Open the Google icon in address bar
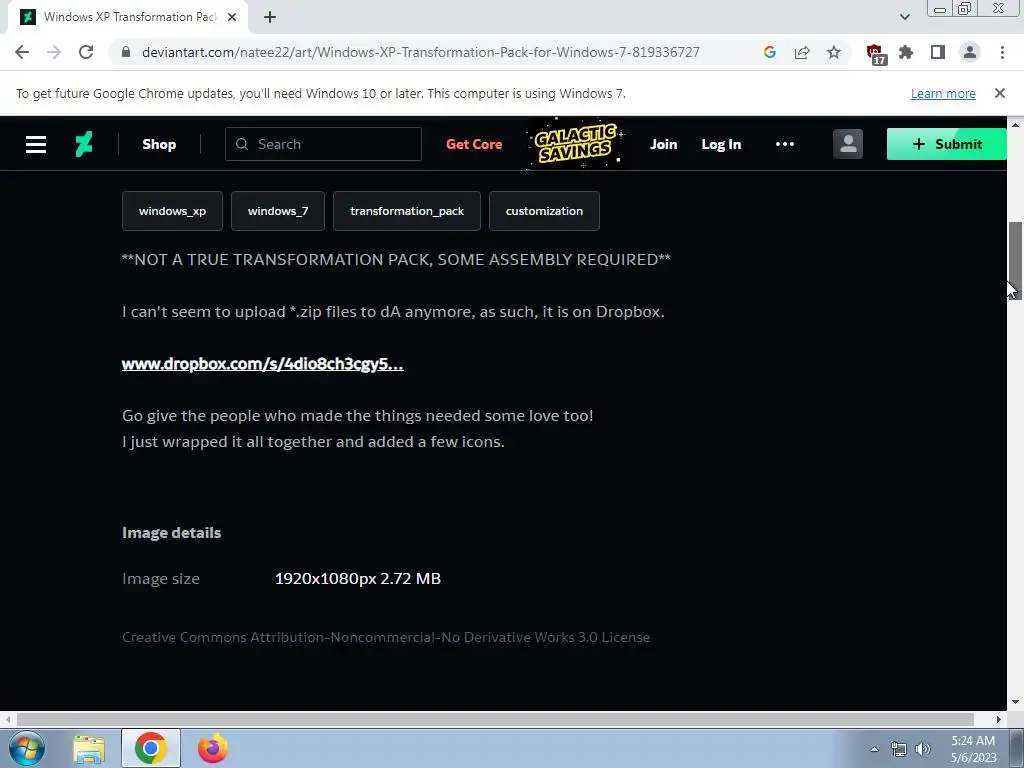 (769, 52)
